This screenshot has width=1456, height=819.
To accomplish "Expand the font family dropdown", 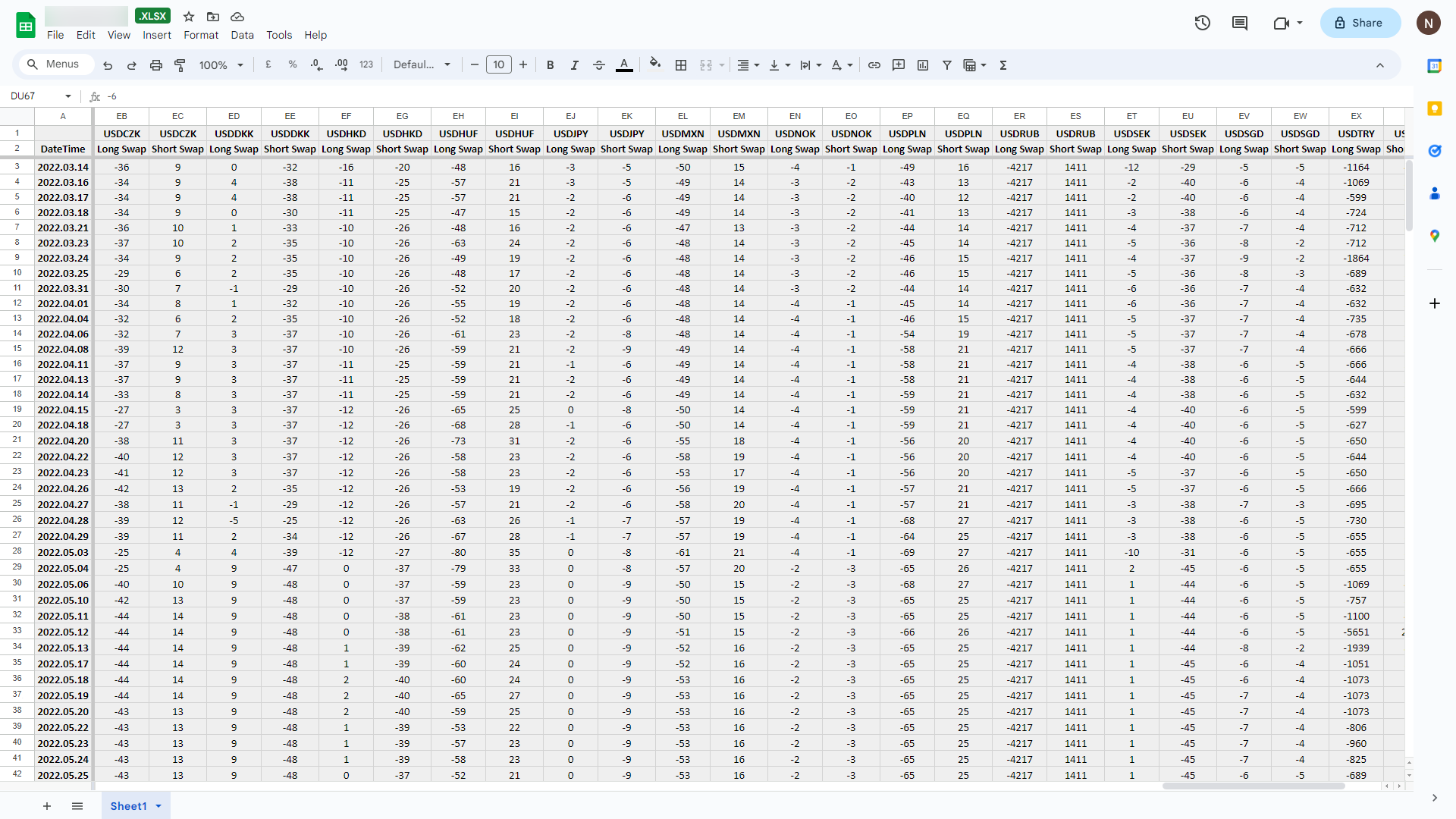I will pyautogui.click(x=422, y=65).
